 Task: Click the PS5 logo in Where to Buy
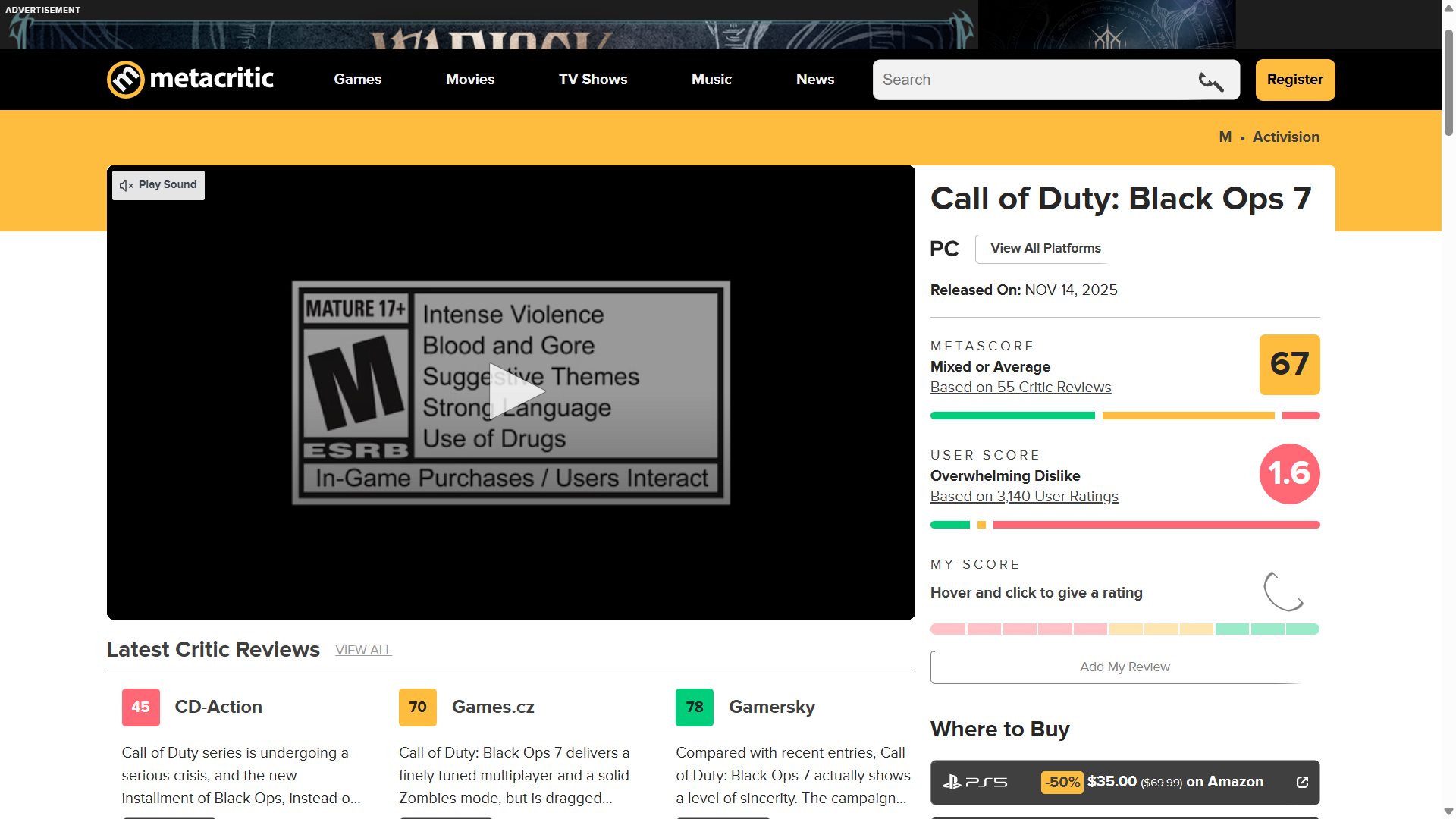click(x=975, y=782)
